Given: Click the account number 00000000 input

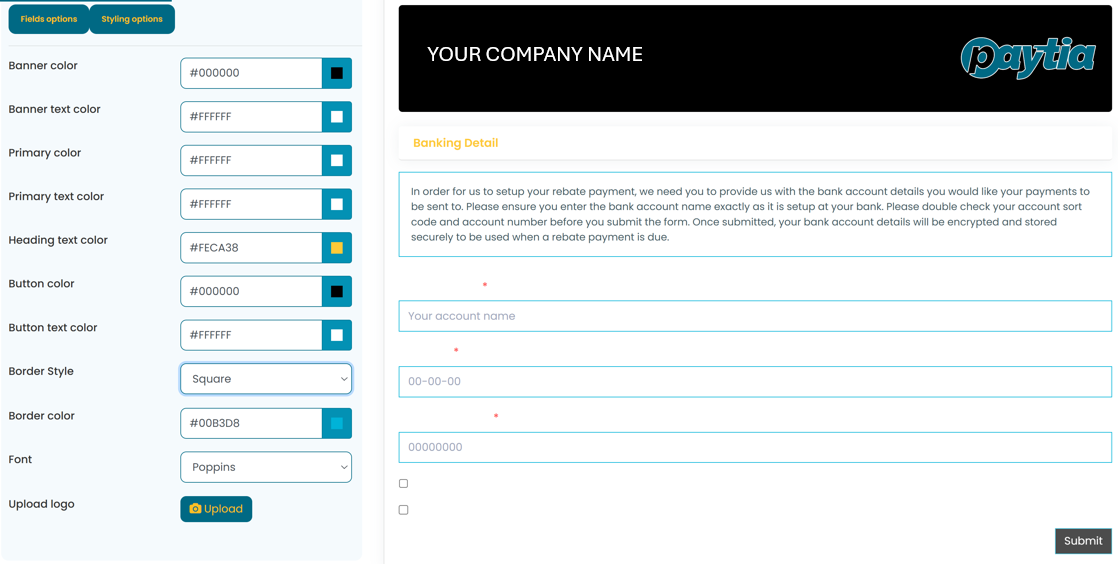Looking at the screenshot, I should pos(755,447).
